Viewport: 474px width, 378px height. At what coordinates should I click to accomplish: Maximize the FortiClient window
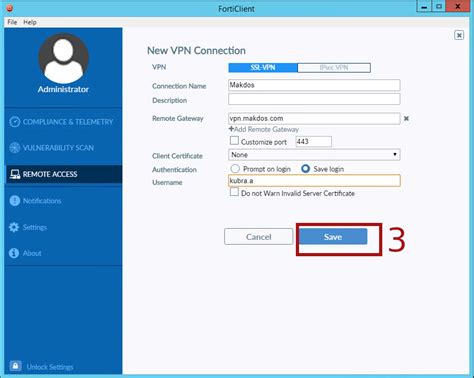click(x=439, y=7)
